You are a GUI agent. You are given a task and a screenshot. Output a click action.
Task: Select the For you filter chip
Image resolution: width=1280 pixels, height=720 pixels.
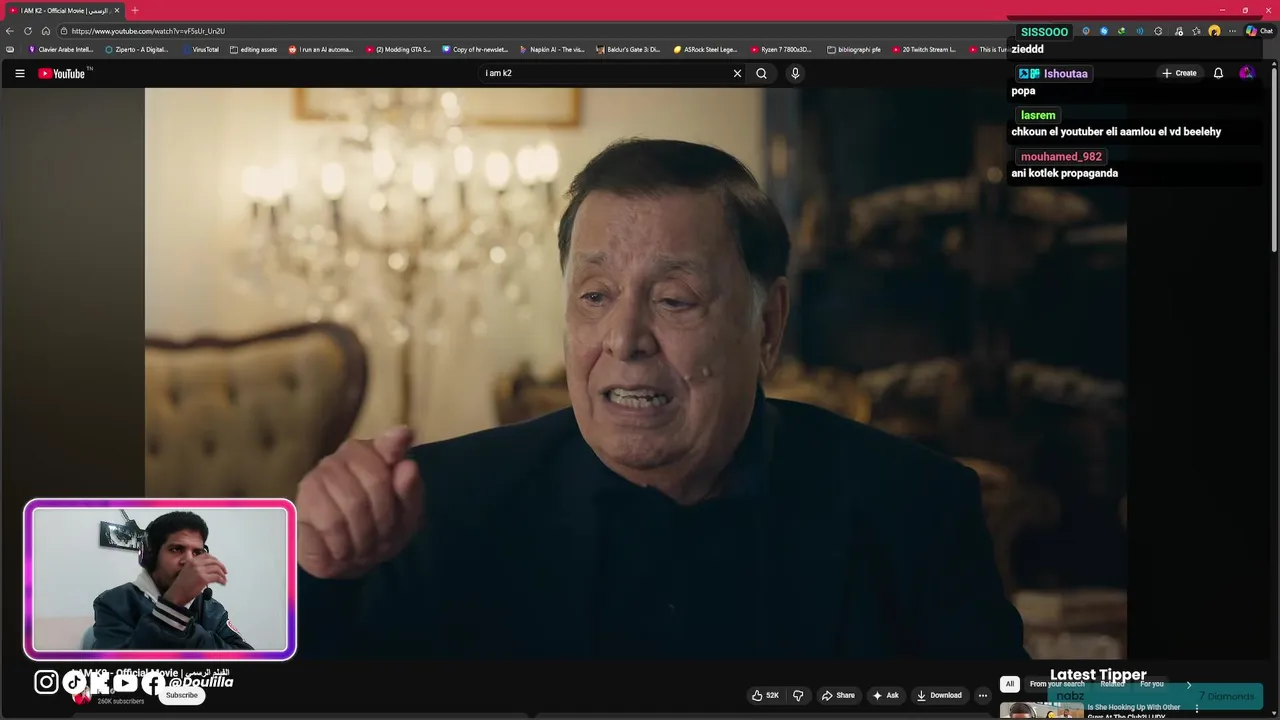1152,684
